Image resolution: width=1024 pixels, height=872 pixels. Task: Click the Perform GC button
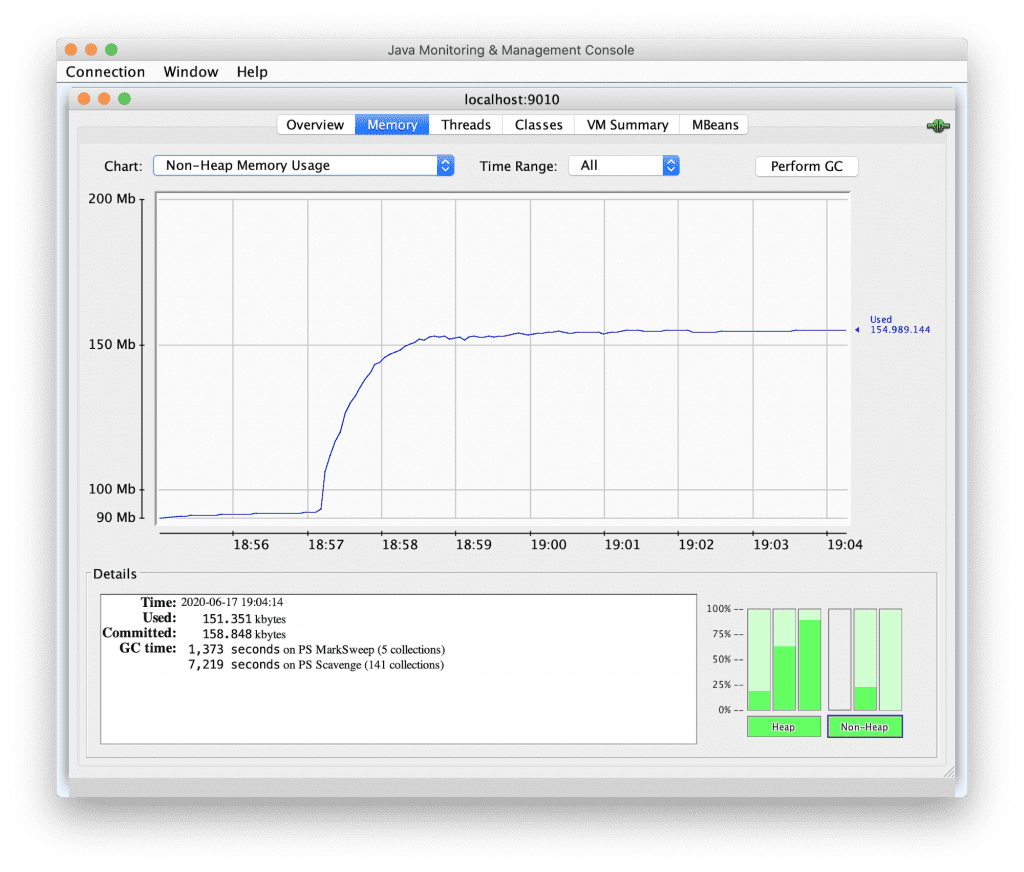pyautogui.click(x=807, y=166)
